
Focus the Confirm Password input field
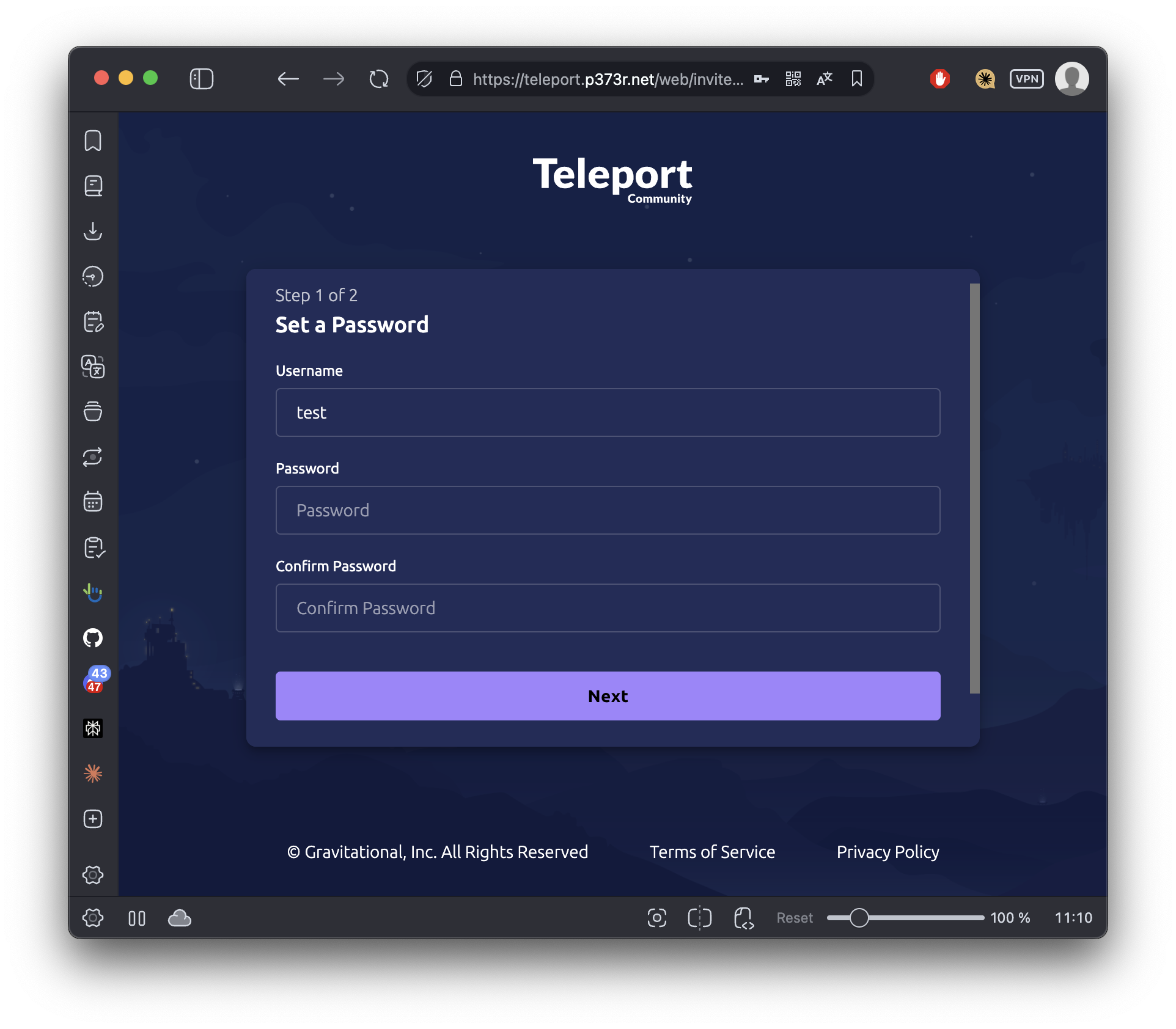tap(608, 608)
